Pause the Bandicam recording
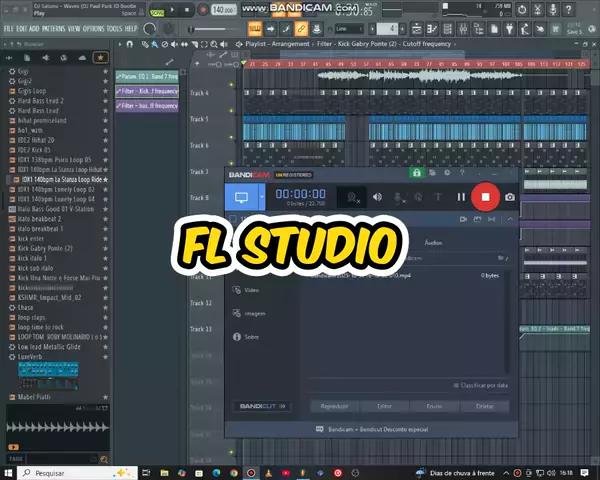Viewport: 600px width, 480px height. (x=460, y=197)
